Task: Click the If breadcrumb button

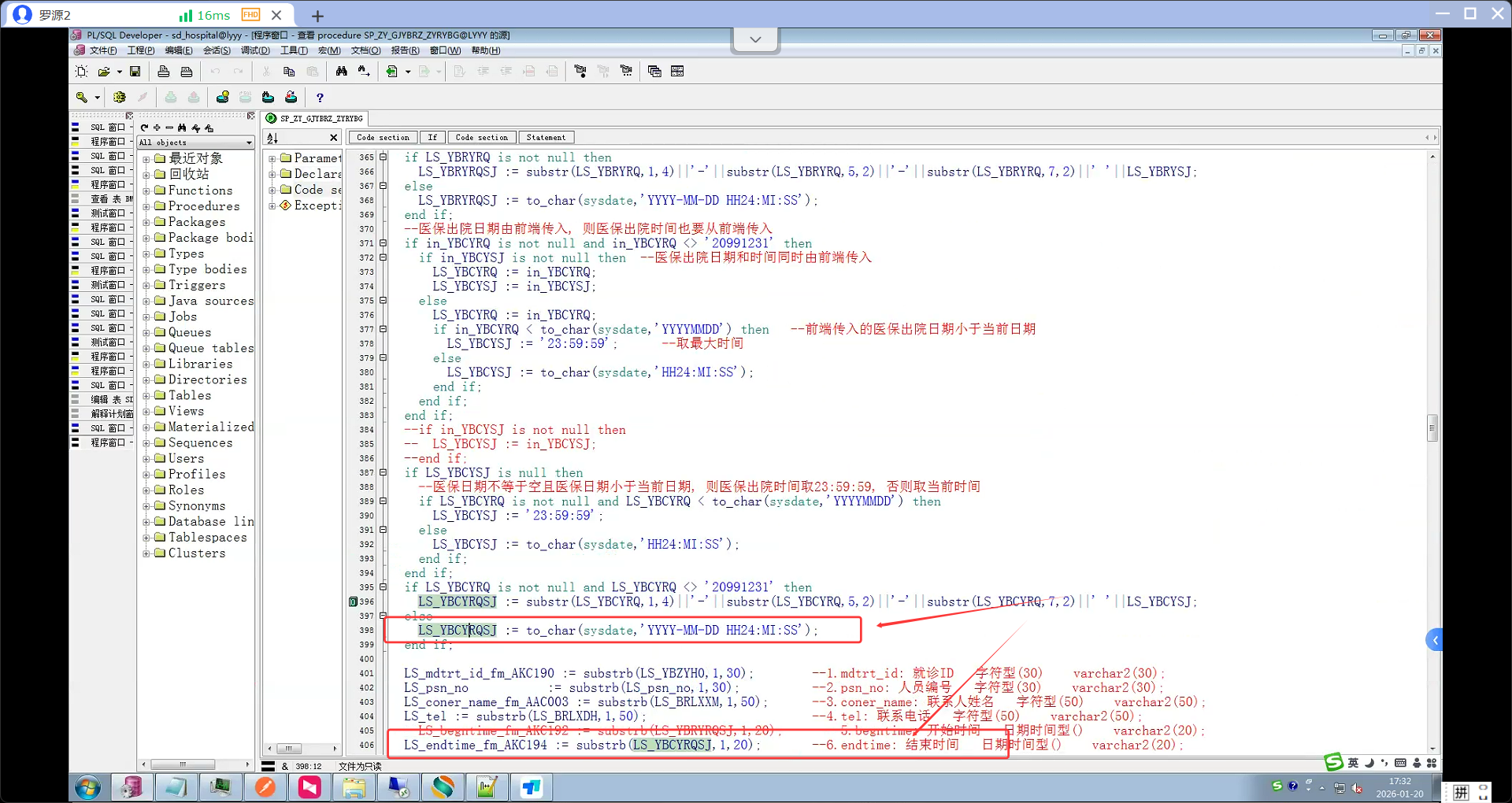Action: click(432, 138)
